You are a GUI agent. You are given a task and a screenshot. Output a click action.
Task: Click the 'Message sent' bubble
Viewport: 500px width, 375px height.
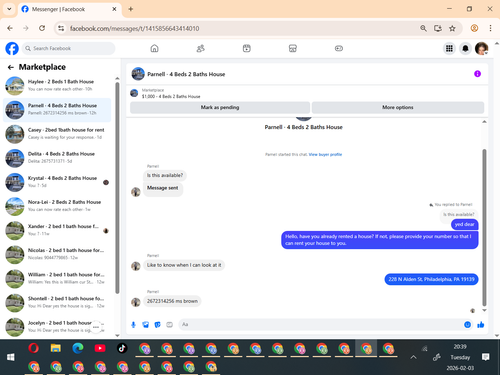coord(163,188)
